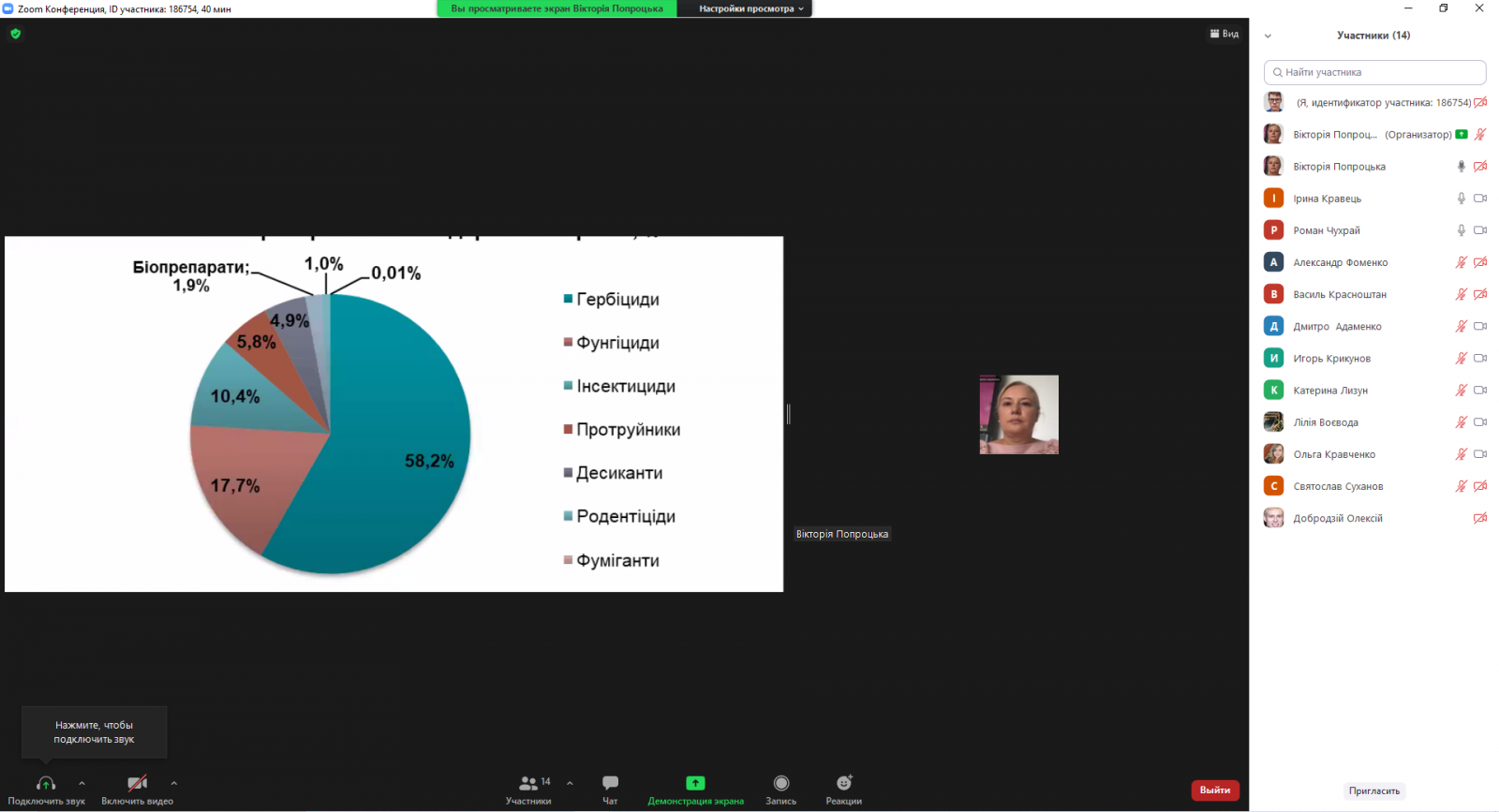The image size is (1499, 812).
Task: Click the red Выйти button
Action: tap(1215, 790)
